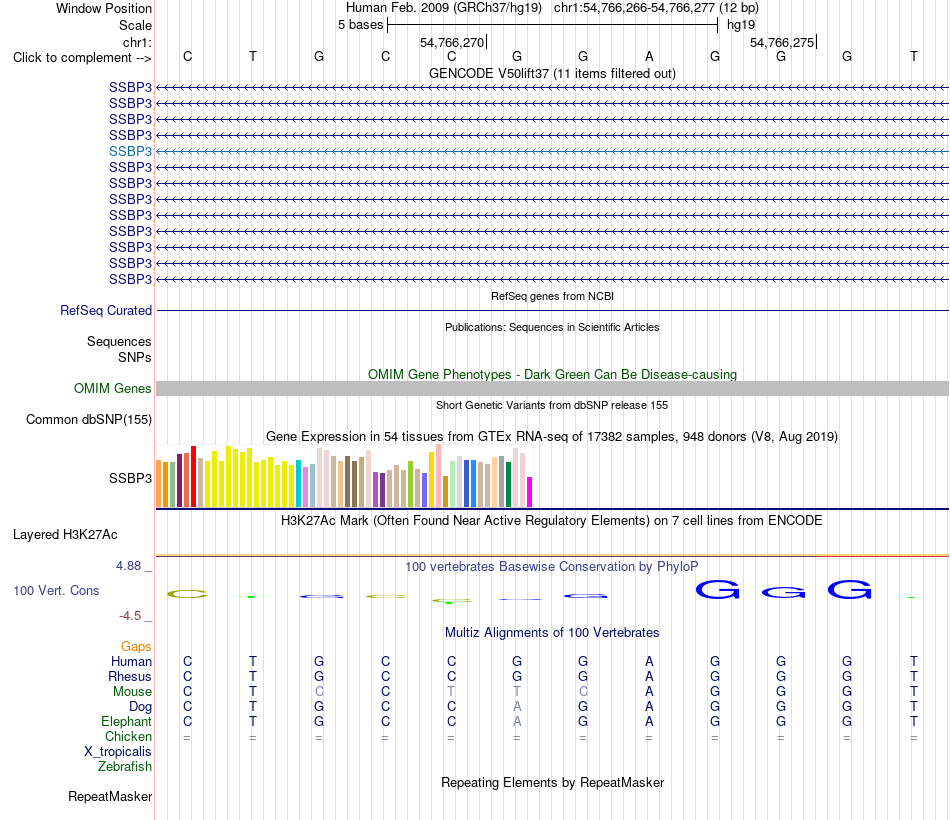This screenshot has width=950, height=820.
Task: Click the 'Click to complement -->' label
Action: [x=82, y=58]
